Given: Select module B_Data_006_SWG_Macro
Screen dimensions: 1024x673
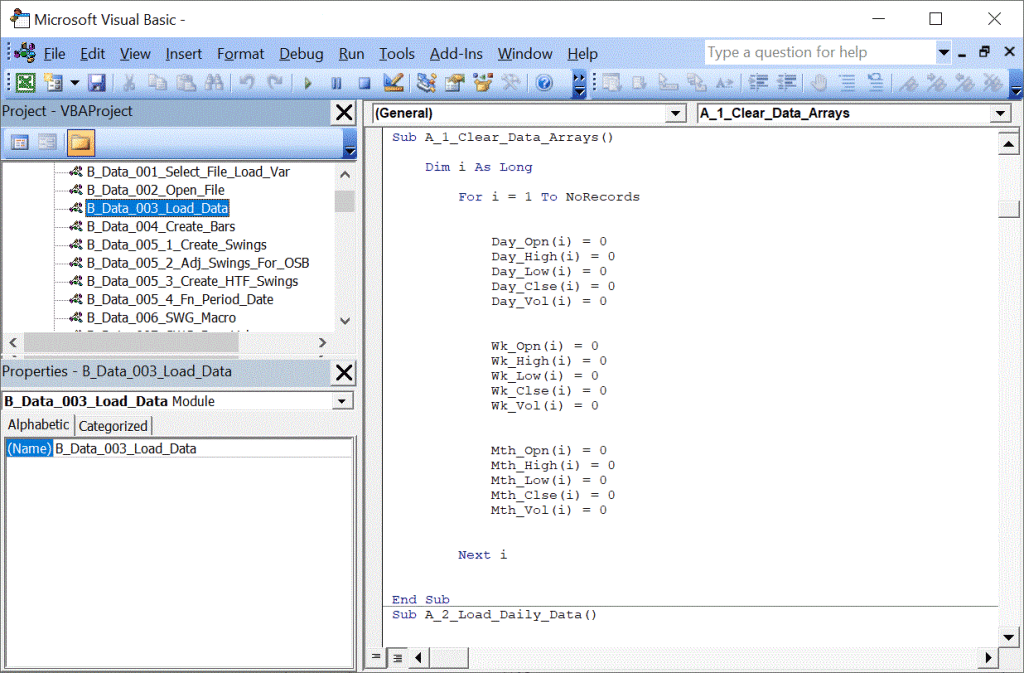Looking at the screenshot, I should [x=161, y=318].
